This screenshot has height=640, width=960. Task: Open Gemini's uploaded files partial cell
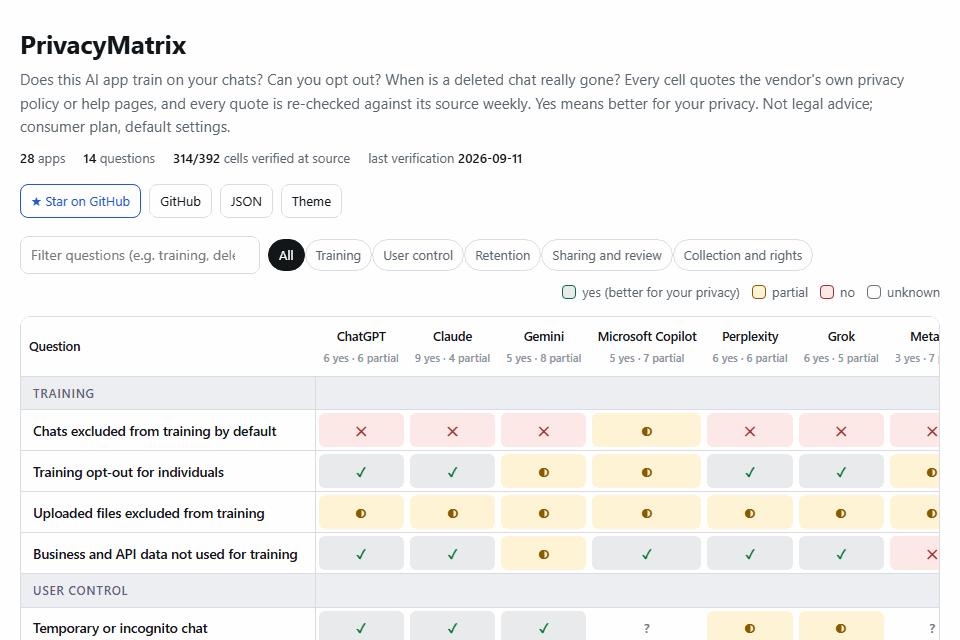click(x=544, y=513)
